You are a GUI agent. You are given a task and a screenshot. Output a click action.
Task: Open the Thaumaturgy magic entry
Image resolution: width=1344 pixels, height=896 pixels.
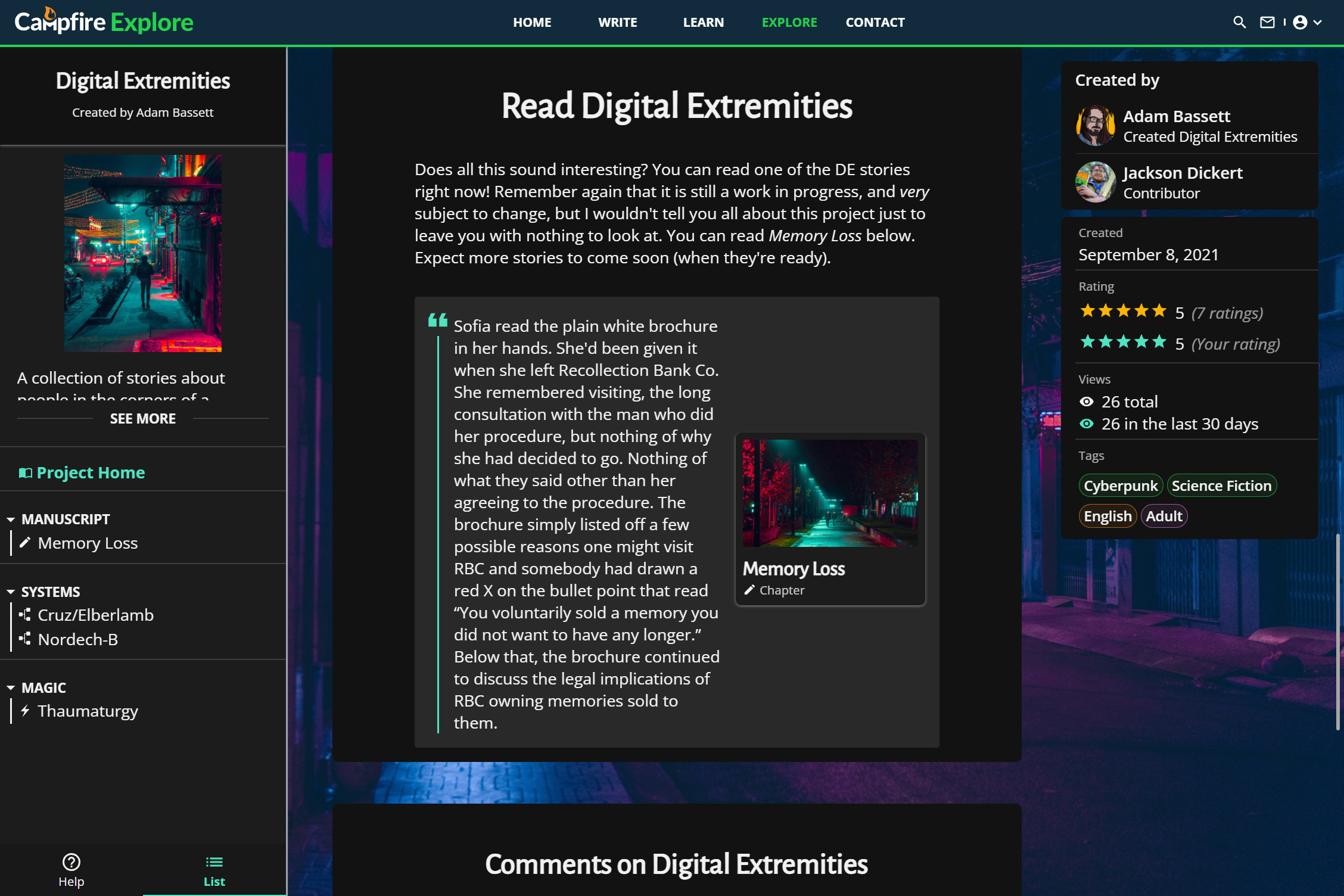click(x=88, y=711)
